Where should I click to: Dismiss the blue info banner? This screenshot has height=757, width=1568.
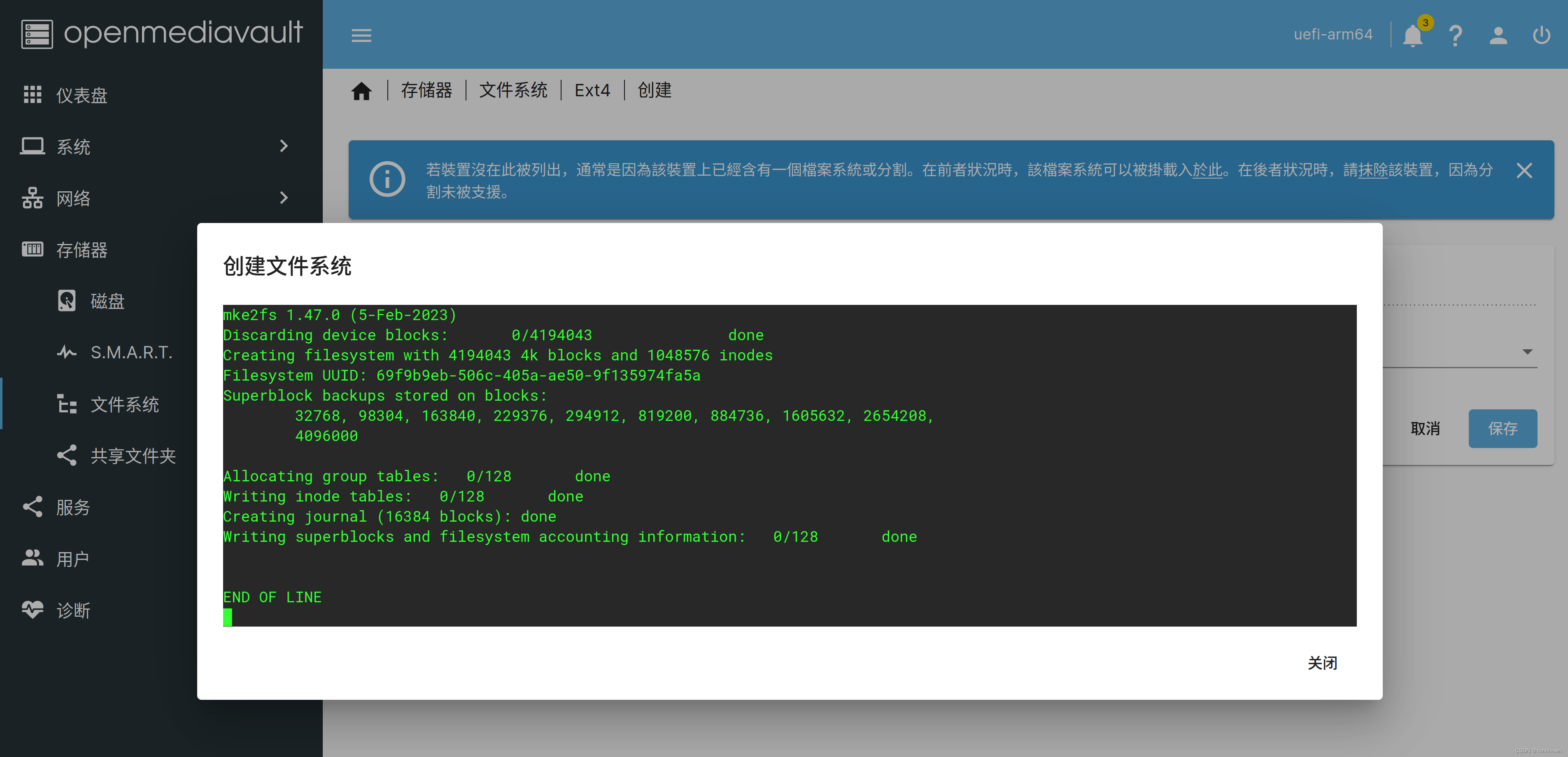[x=1524, y=170]
